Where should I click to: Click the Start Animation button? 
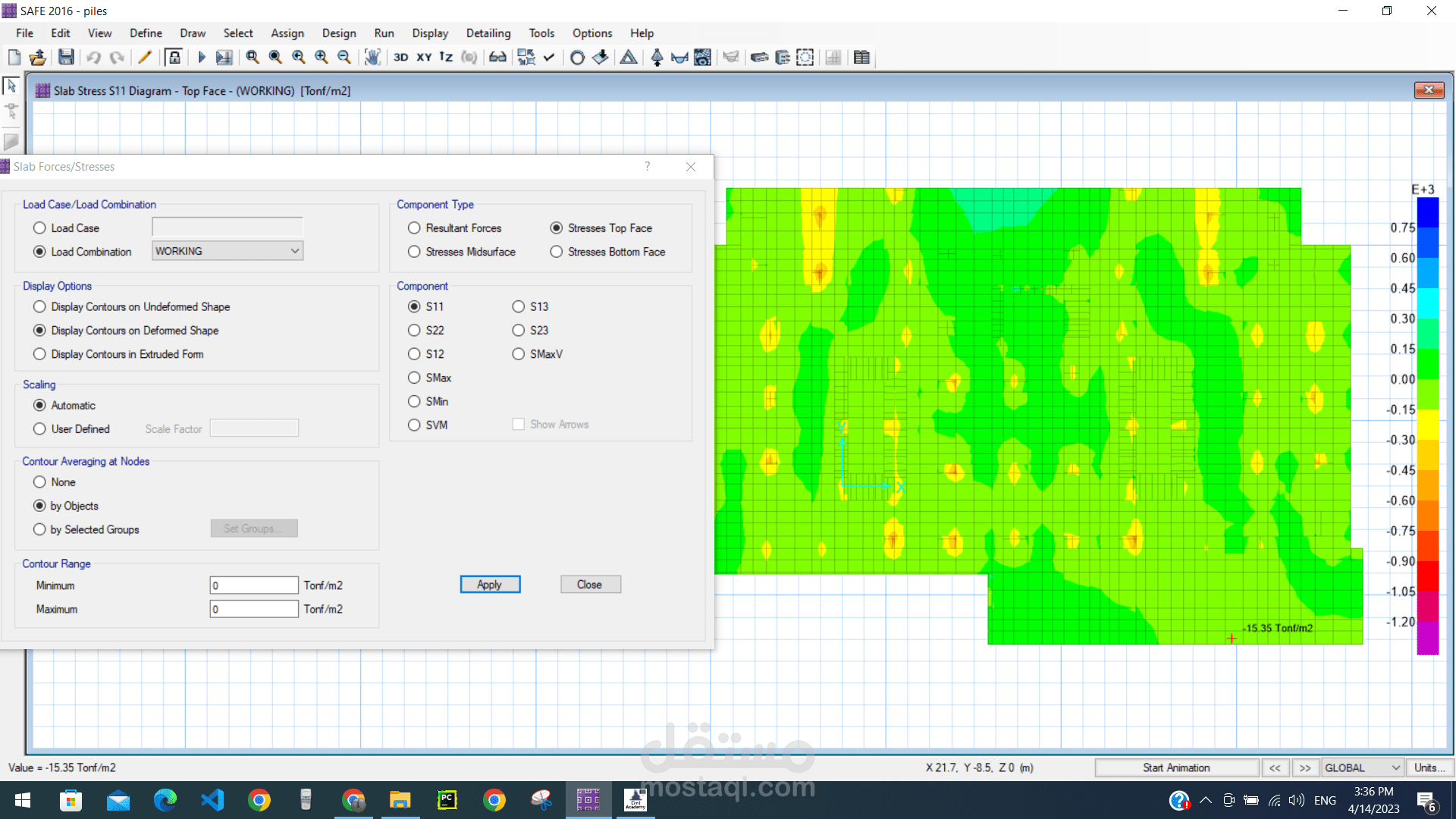1176,767
